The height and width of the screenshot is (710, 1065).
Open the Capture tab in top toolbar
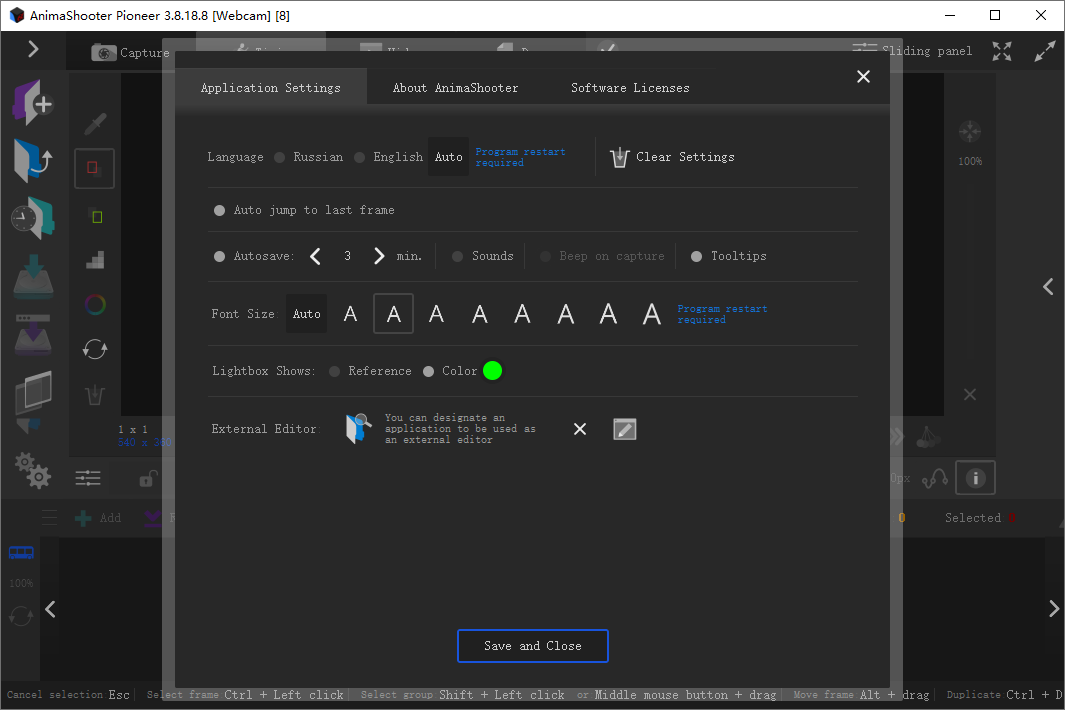[130, 52]
